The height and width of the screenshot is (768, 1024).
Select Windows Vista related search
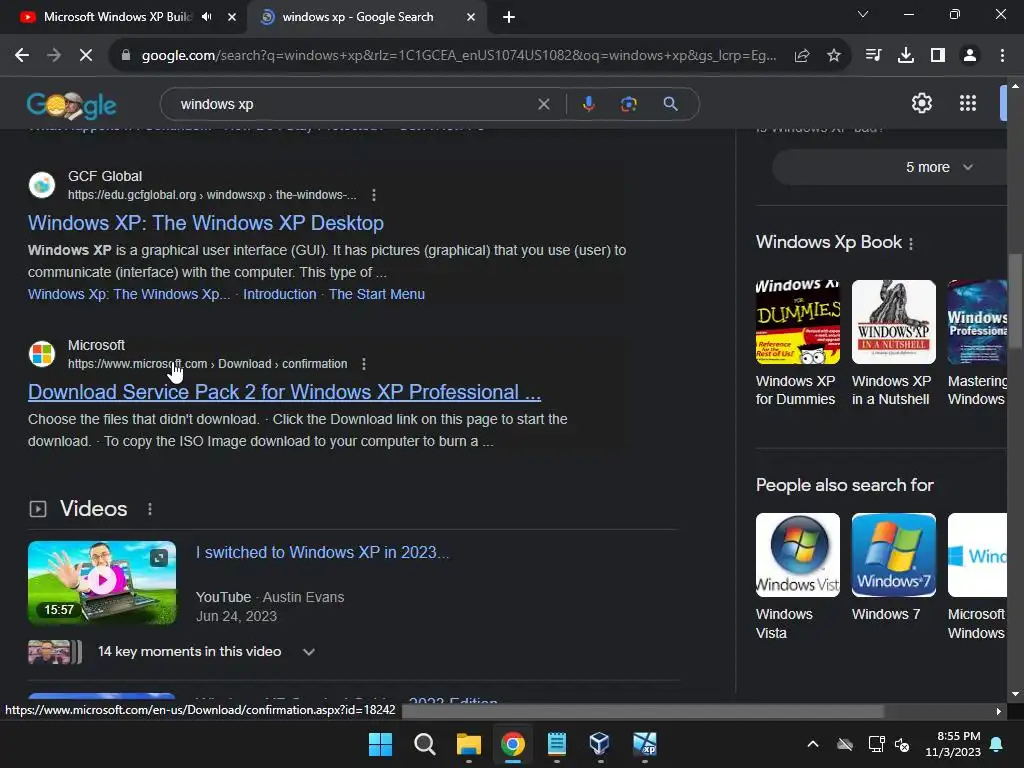pyautogui.click(x=797, y=577)
